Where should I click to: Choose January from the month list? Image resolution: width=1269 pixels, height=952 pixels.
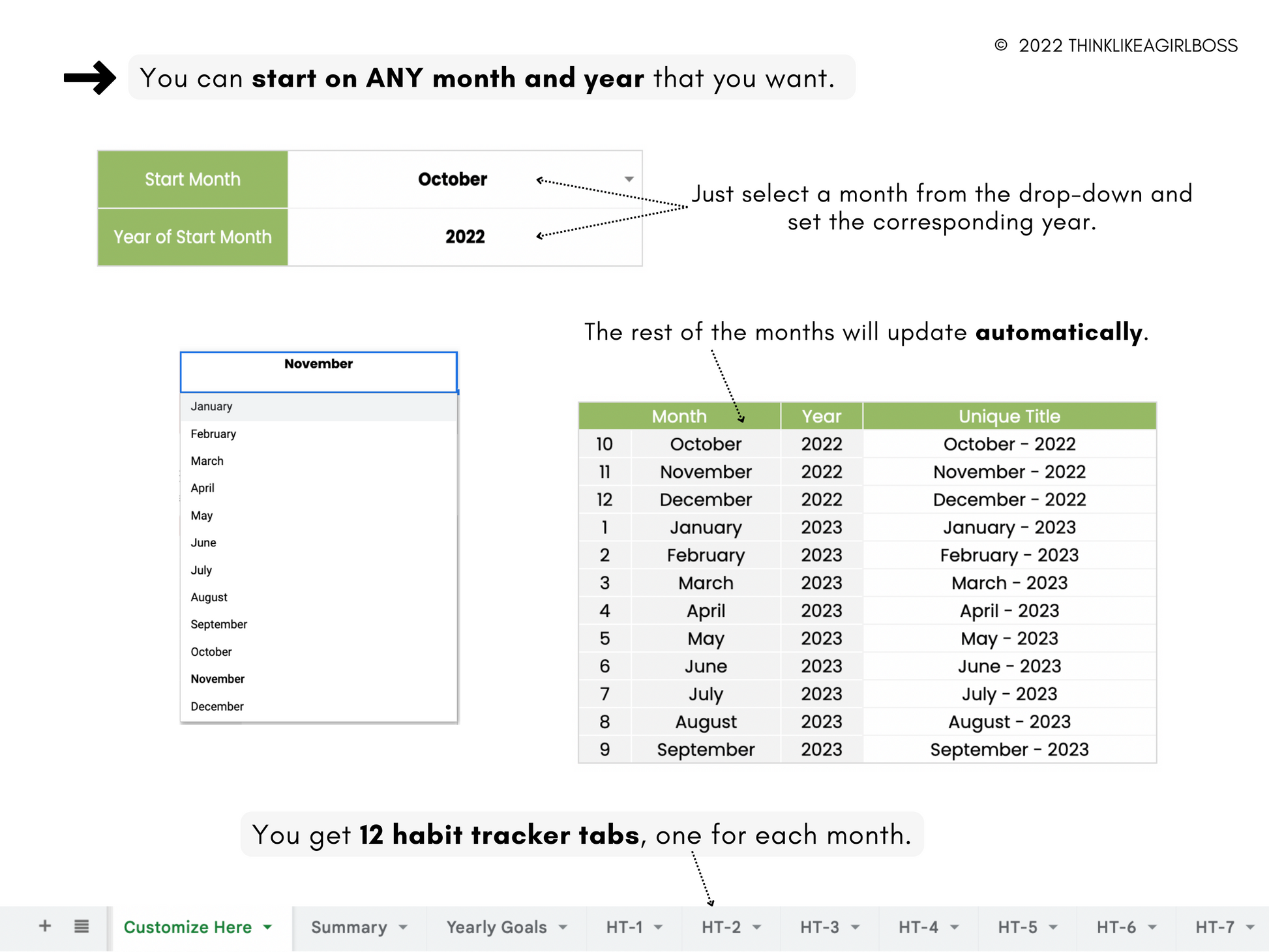tap(211, 406)
